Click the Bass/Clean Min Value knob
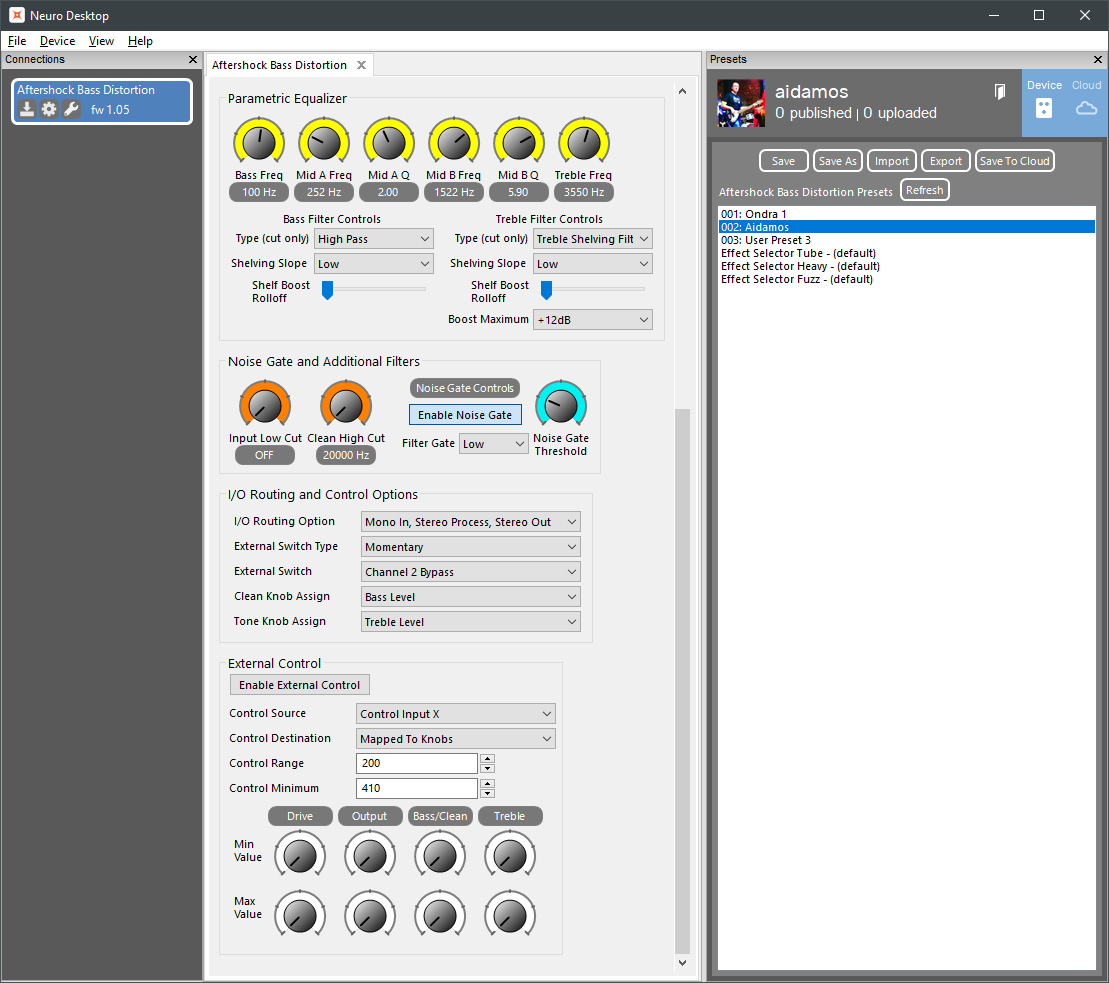 [440, 856]
